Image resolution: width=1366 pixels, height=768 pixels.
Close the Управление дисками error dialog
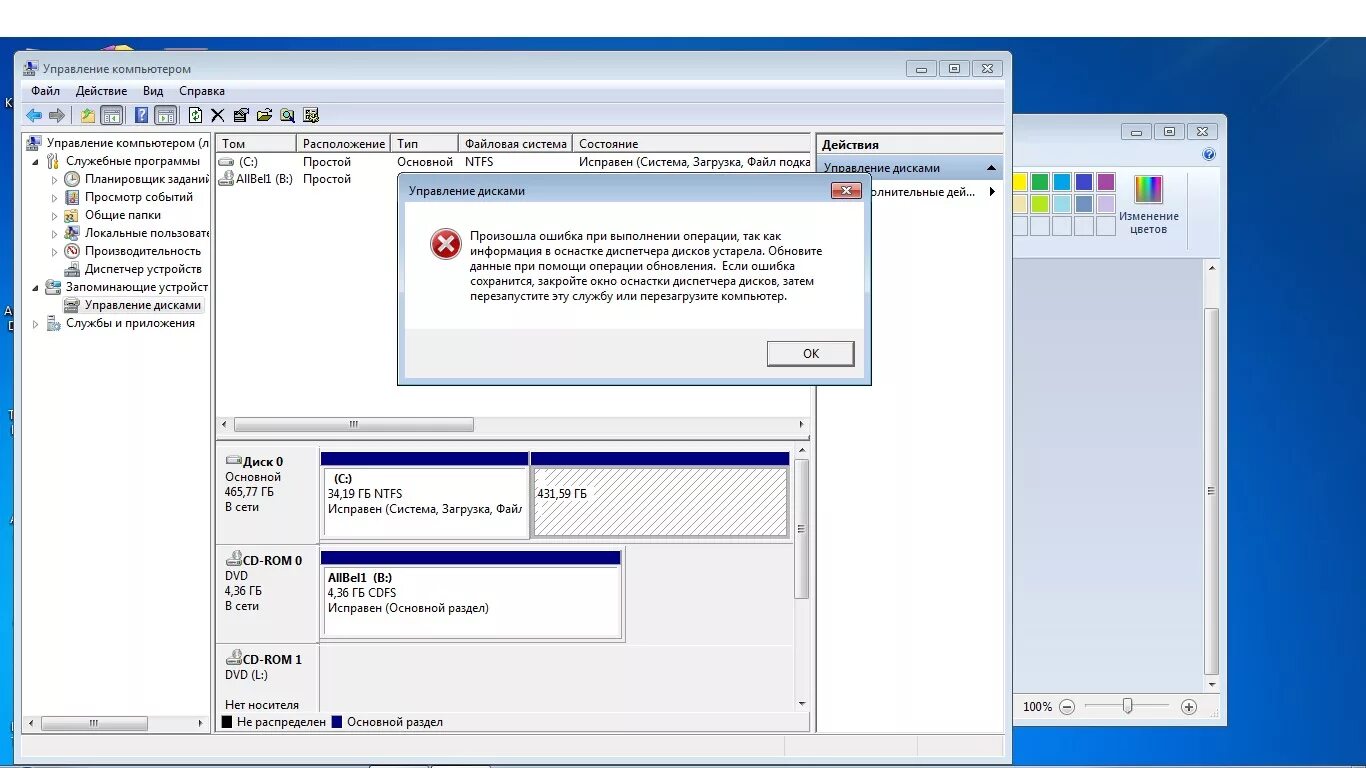[x=846, y=190]
